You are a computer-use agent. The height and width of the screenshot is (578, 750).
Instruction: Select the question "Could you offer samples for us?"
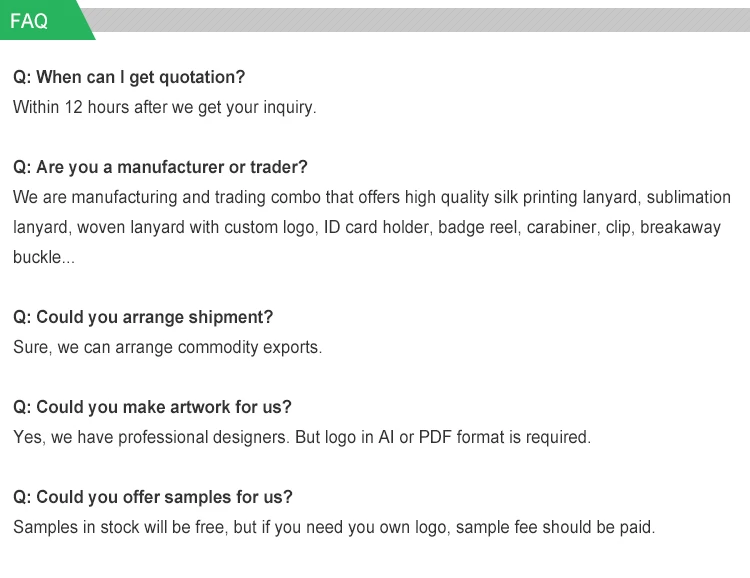click(152, 497)
